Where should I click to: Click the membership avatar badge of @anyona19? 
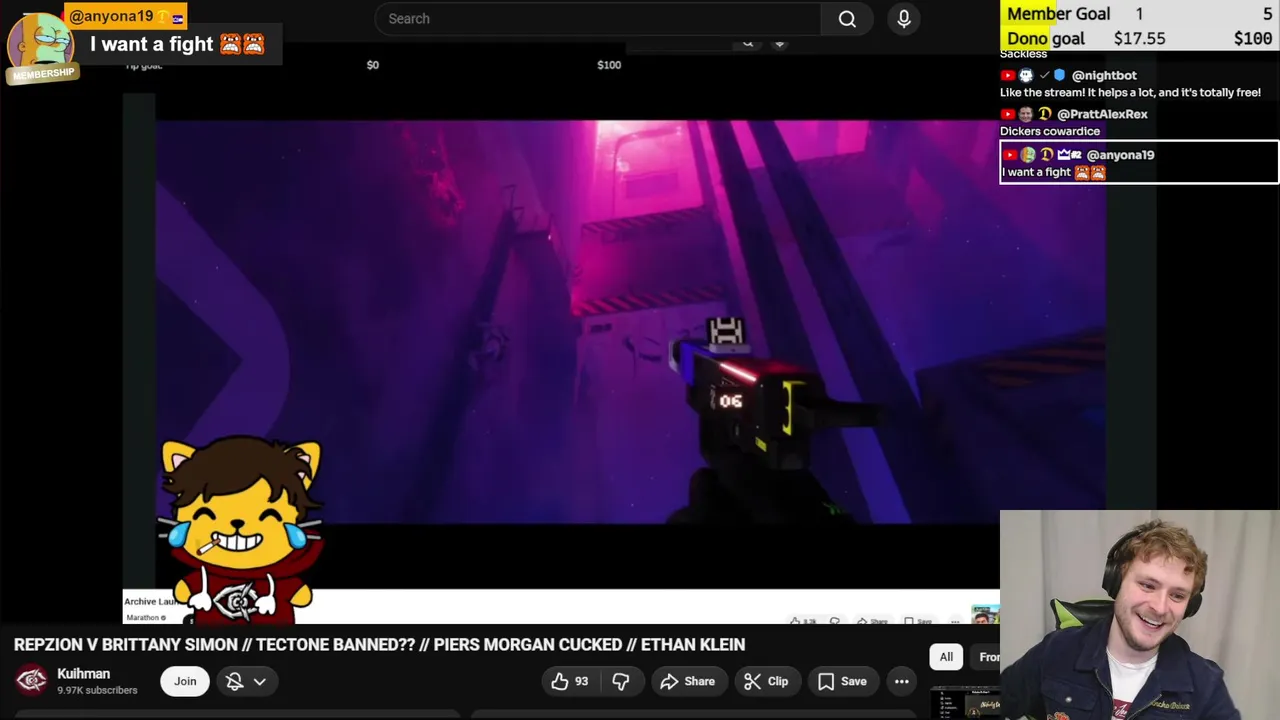42,48
